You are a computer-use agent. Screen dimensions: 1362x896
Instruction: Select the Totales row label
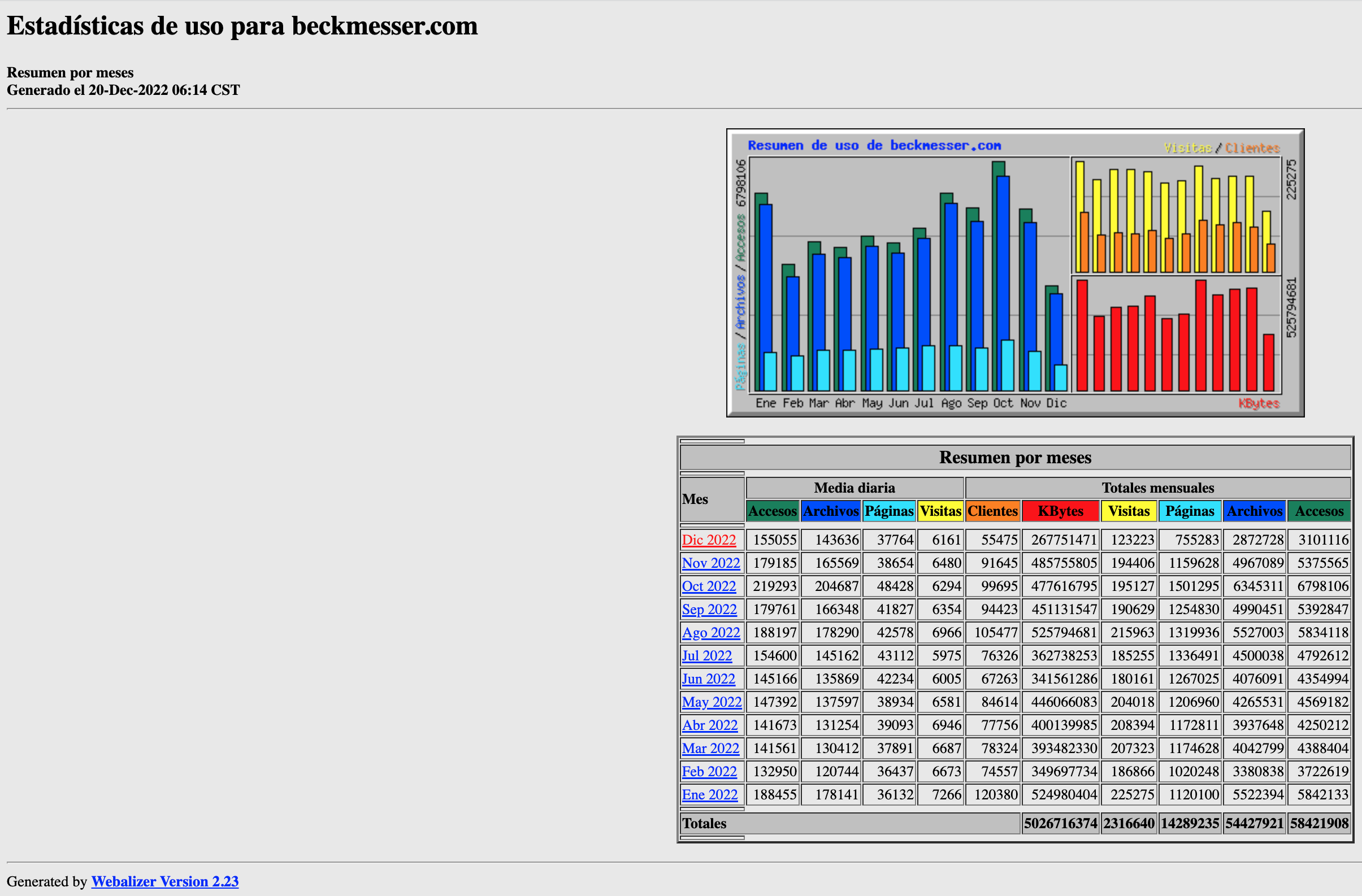pos(704,823)
